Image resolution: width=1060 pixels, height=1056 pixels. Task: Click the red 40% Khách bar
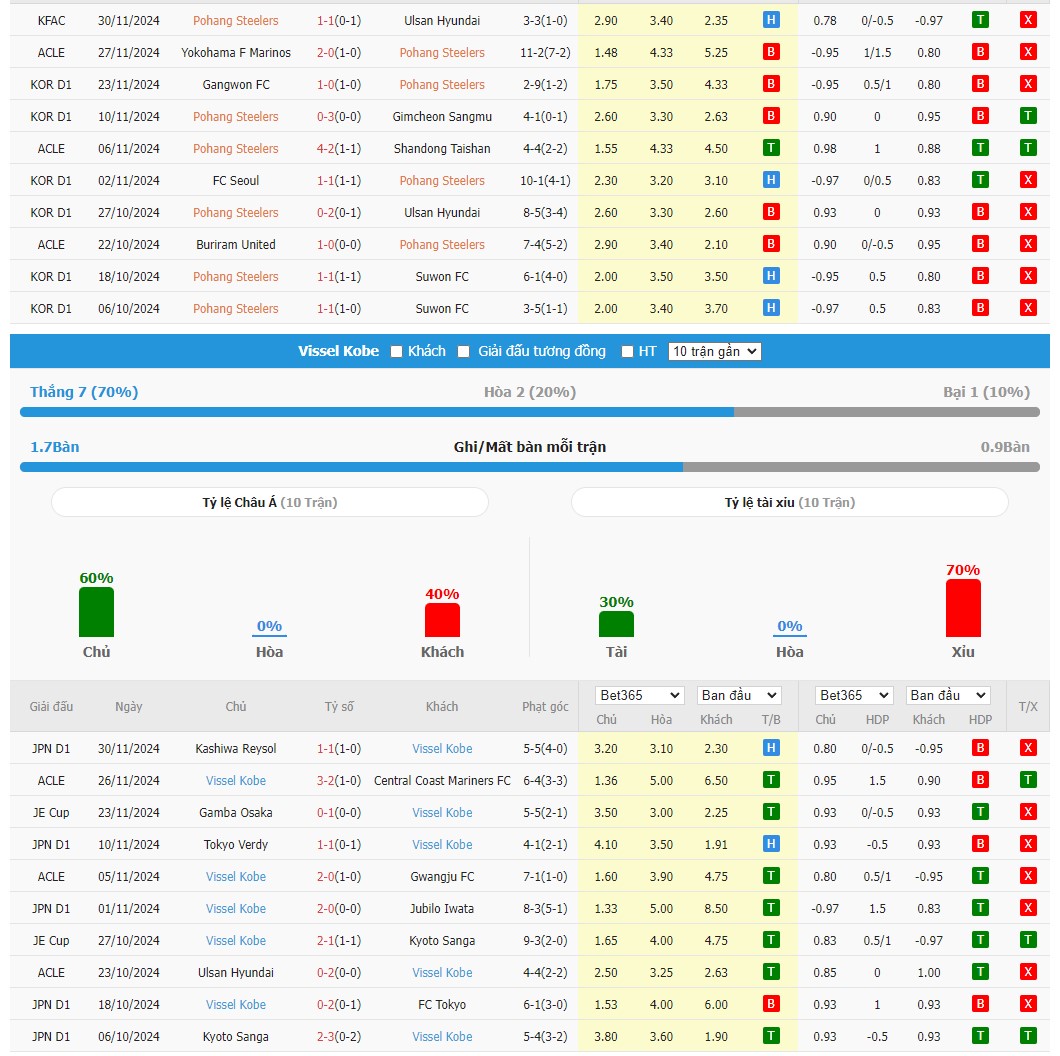pyautogui.click(x=442, y=620)
